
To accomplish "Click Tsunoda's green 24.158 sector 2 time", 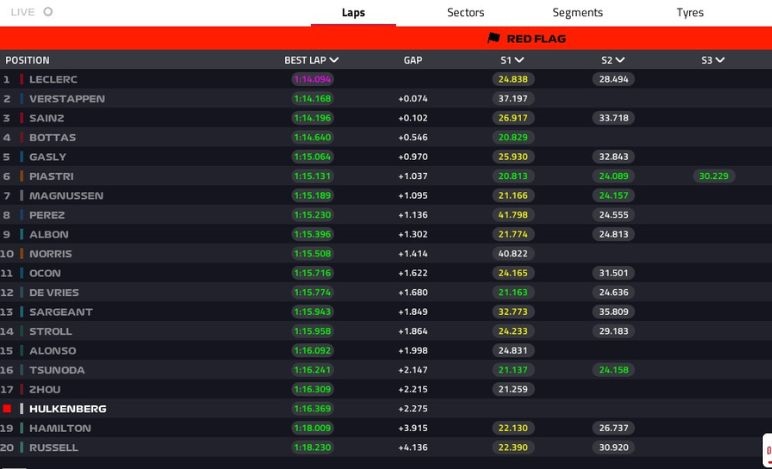I will click(613, 370).
